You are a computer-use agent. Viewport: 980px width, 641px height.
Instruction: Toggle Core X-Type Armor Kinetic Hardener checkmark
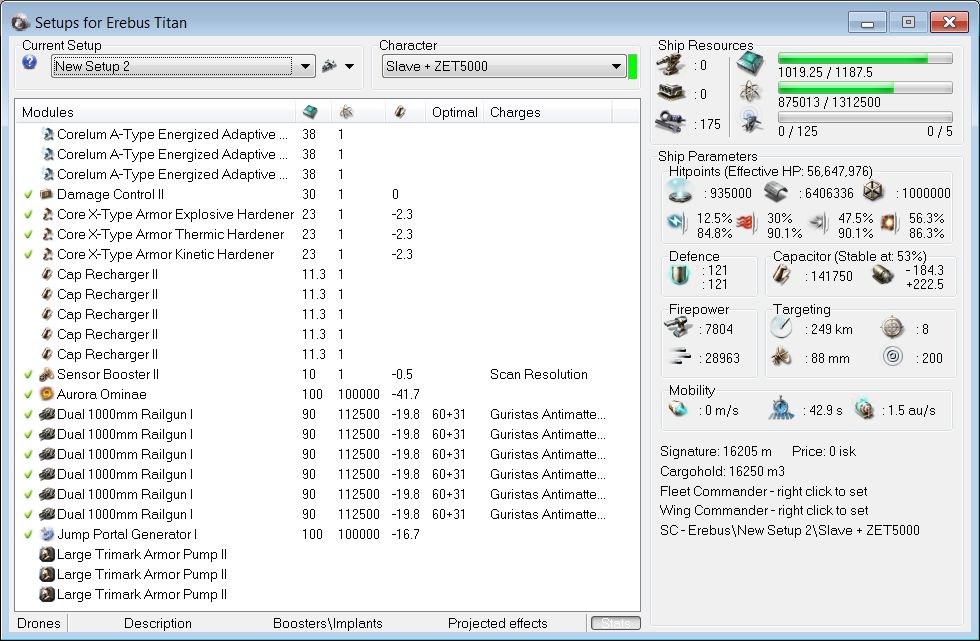[28, 254]
